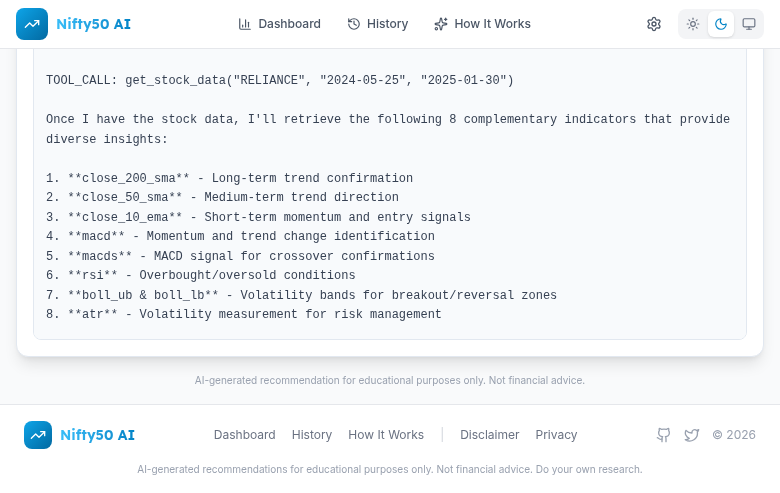The width and height of the screenshot is (780, 493).
Task: Select dark mode moon toggle
Action: pyautogui.click(x=721, y=24)
